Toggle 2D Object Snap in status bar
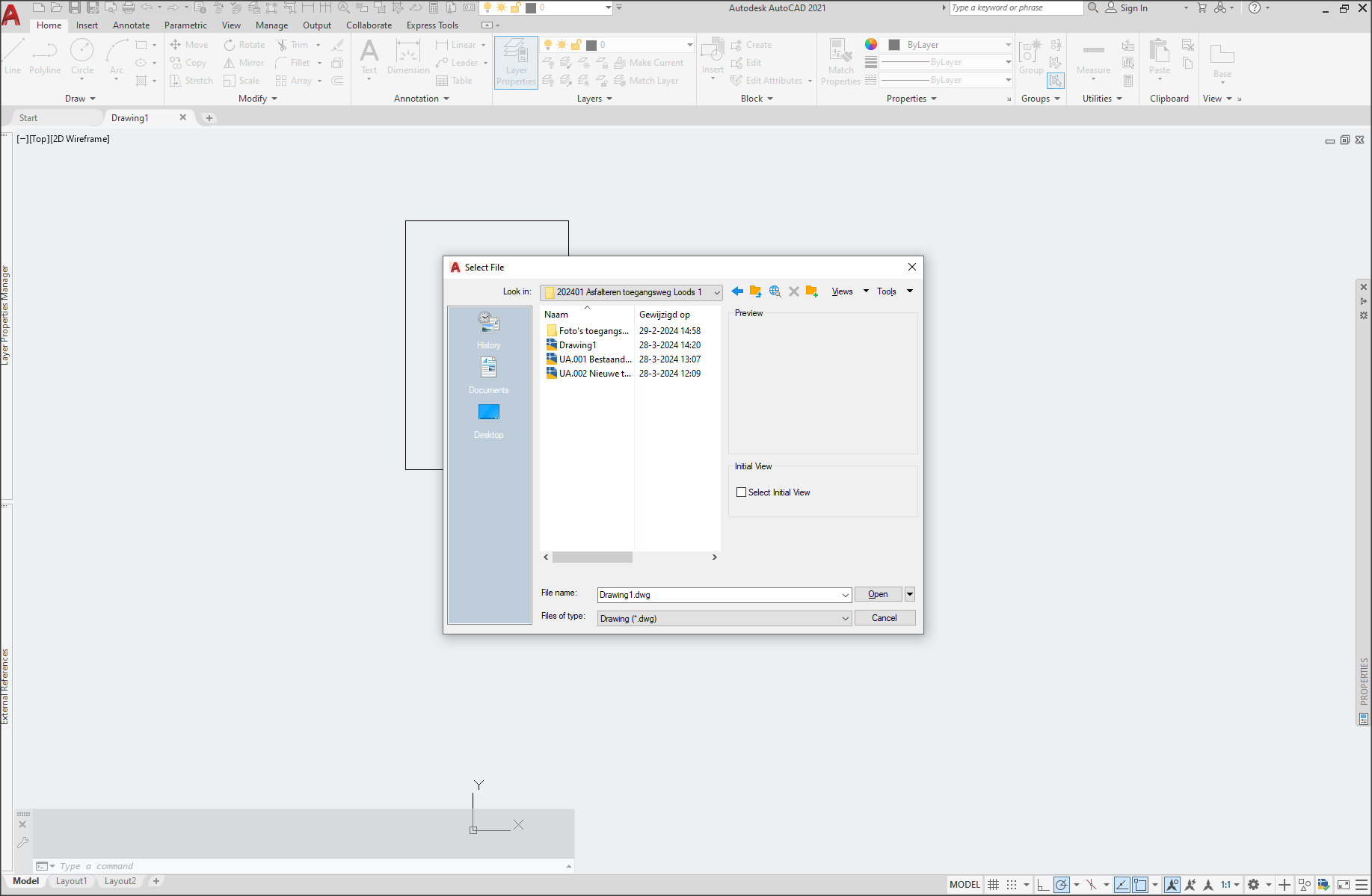This screenshot has height=896, width=1372. 1140,885
